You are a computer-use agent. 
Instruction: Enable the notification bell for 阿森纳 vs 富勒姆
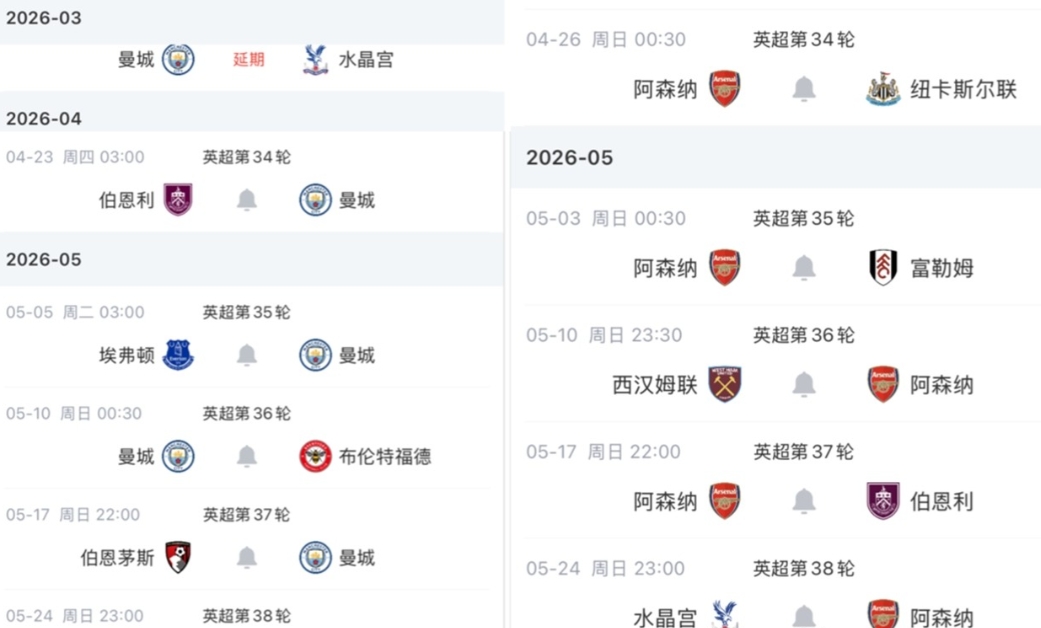point(803,267)
